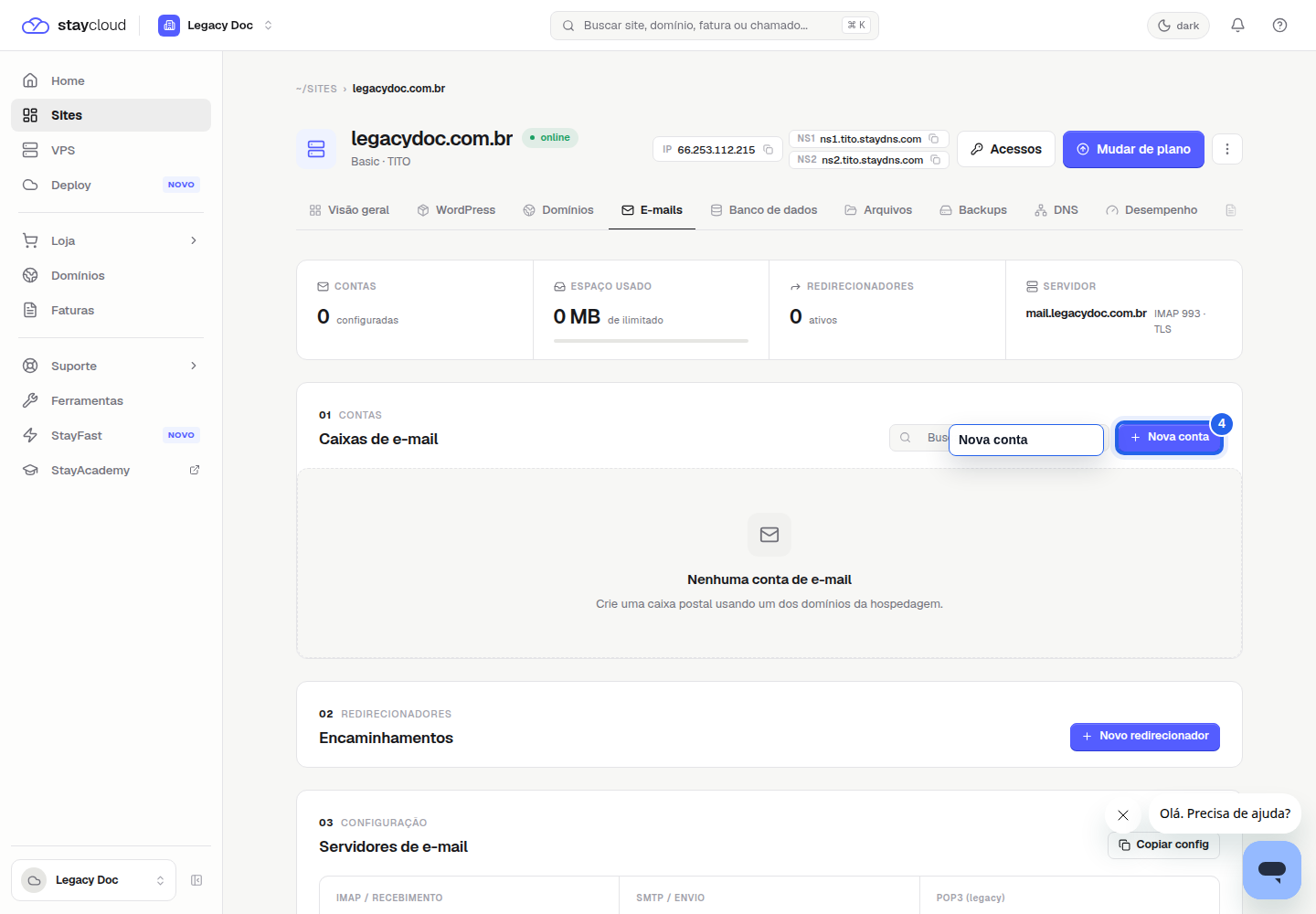Screen dimensions: 1316x914
Task: Expand the Loja submenu chevron
Action: pos(194,240)
